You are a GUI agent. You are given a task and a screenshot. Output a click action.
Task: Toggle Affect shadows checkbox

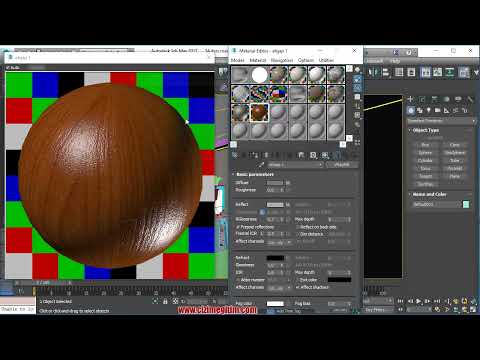pyautogui.click(x=297, y=287)
